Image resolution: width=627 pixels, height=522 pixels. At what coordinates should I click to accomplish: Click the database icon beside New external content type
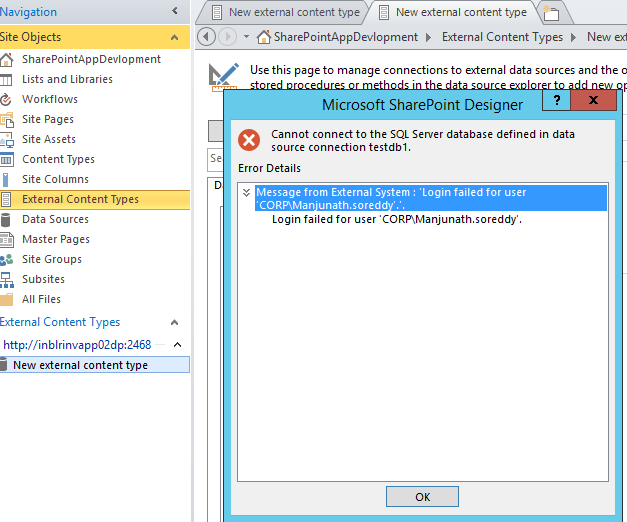pos(4,365)
